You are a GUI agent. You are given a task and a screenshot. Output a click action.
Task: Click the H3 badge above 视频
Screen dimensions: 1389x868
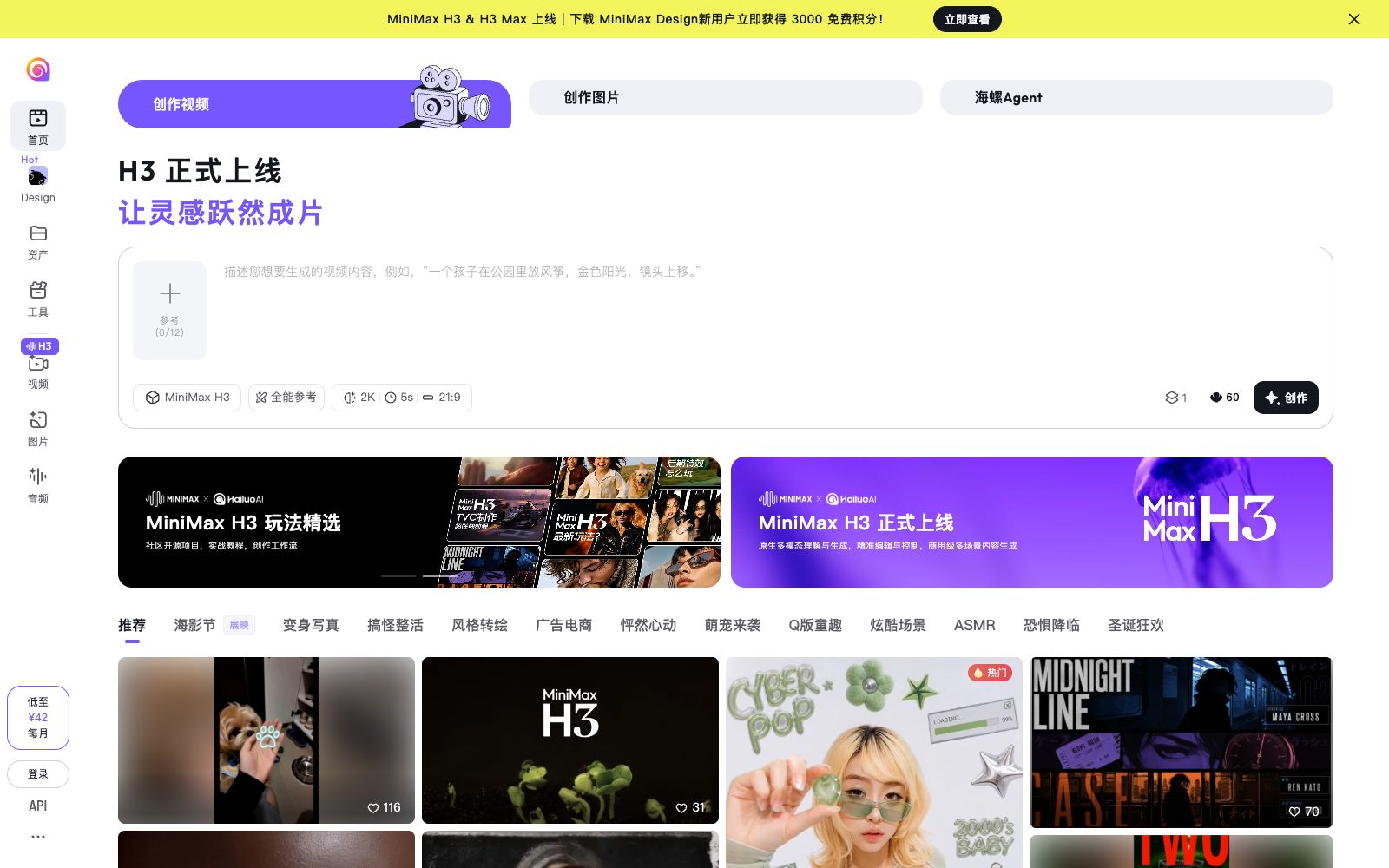click(40, 346)
